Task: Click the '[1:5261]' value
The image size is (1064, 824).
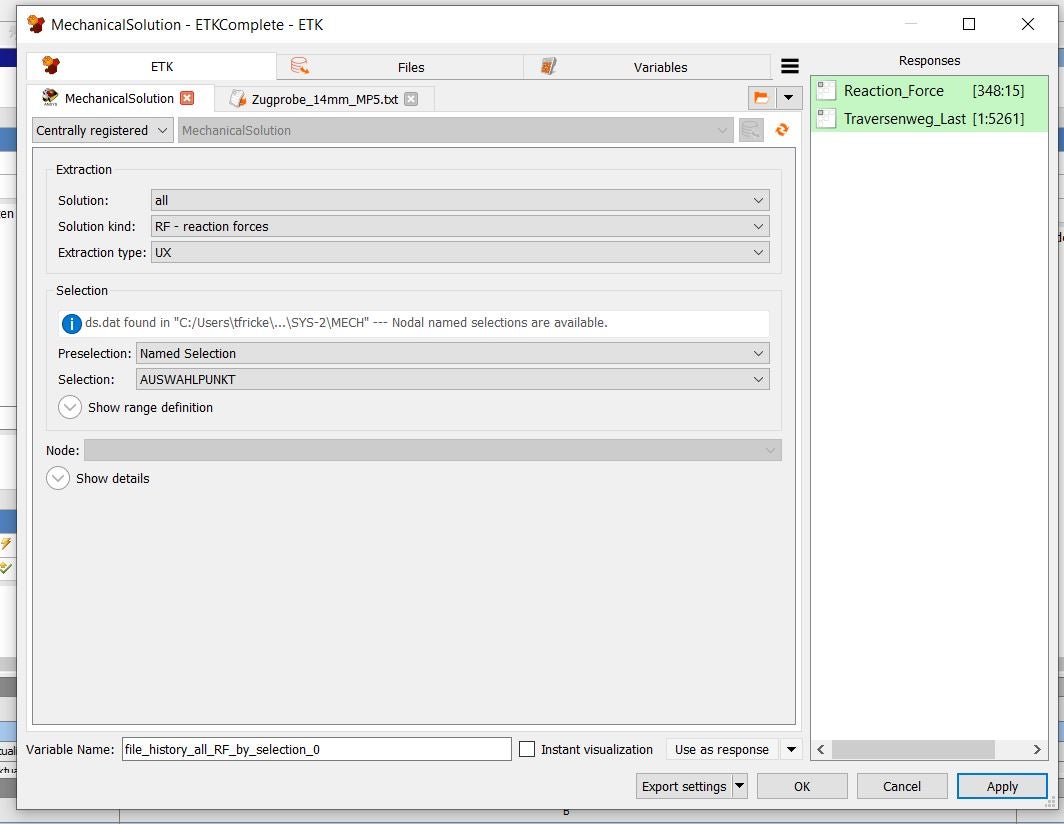Action: pyautogui.click(x=998, y=119)
